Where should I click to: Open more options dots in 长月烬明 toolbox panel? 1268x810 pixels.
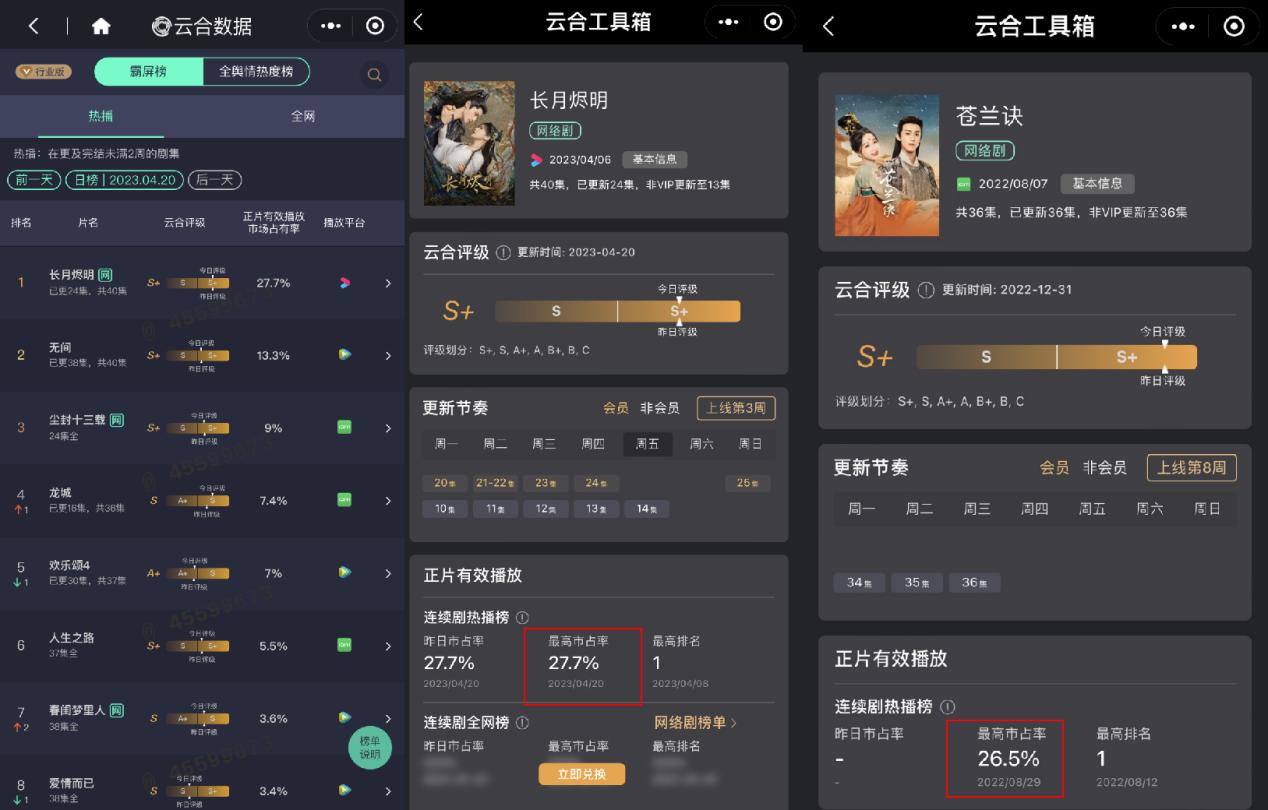(x=729, y=22)
